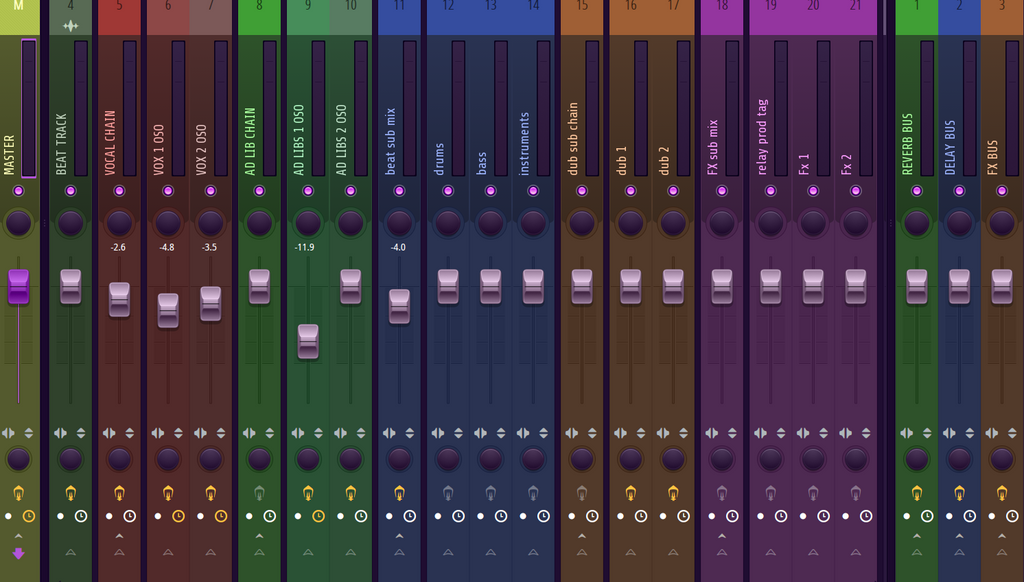The image size is (1024, 582).
Task: Click effect slots icon on VOX 2 OSO
Action: [210, 493]
